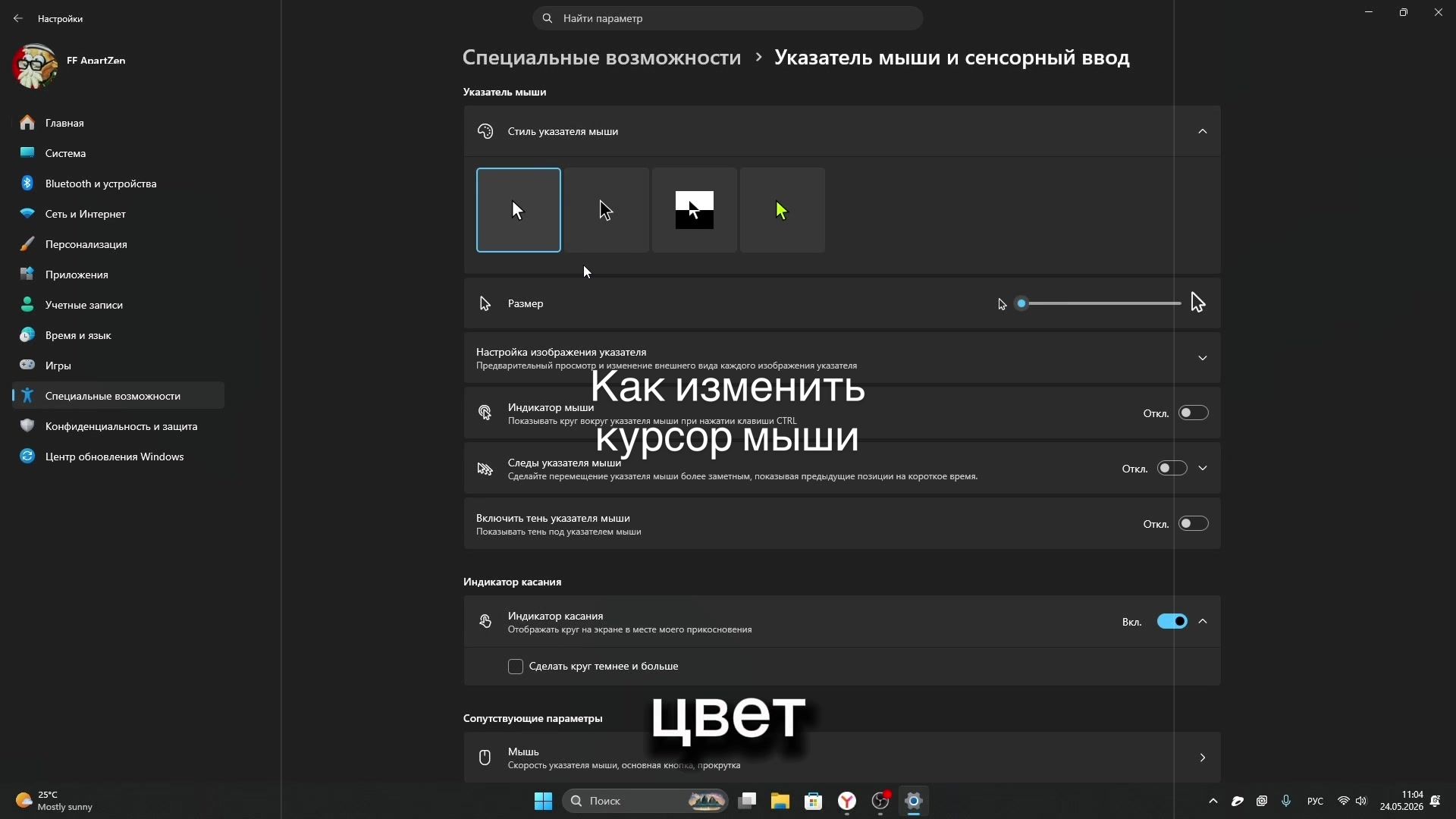Click the Найти параметр search field
This screenshot has height=819, width=1456.
[x=728, y=18]
